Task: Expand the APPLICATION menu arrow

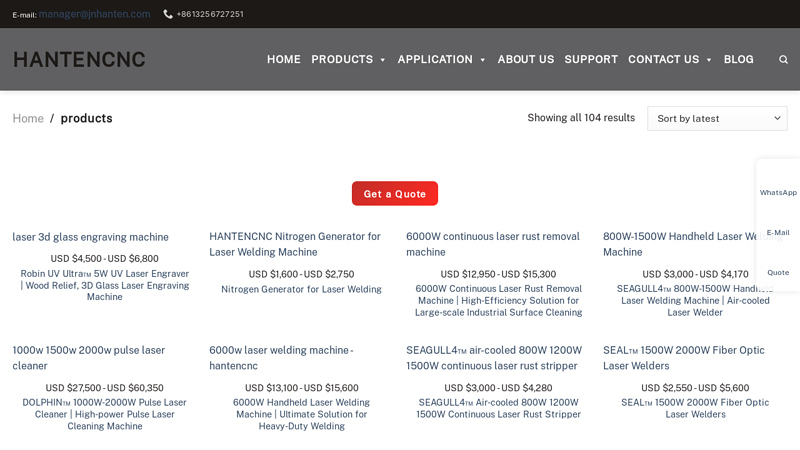Action: click(x=483, y=60)
